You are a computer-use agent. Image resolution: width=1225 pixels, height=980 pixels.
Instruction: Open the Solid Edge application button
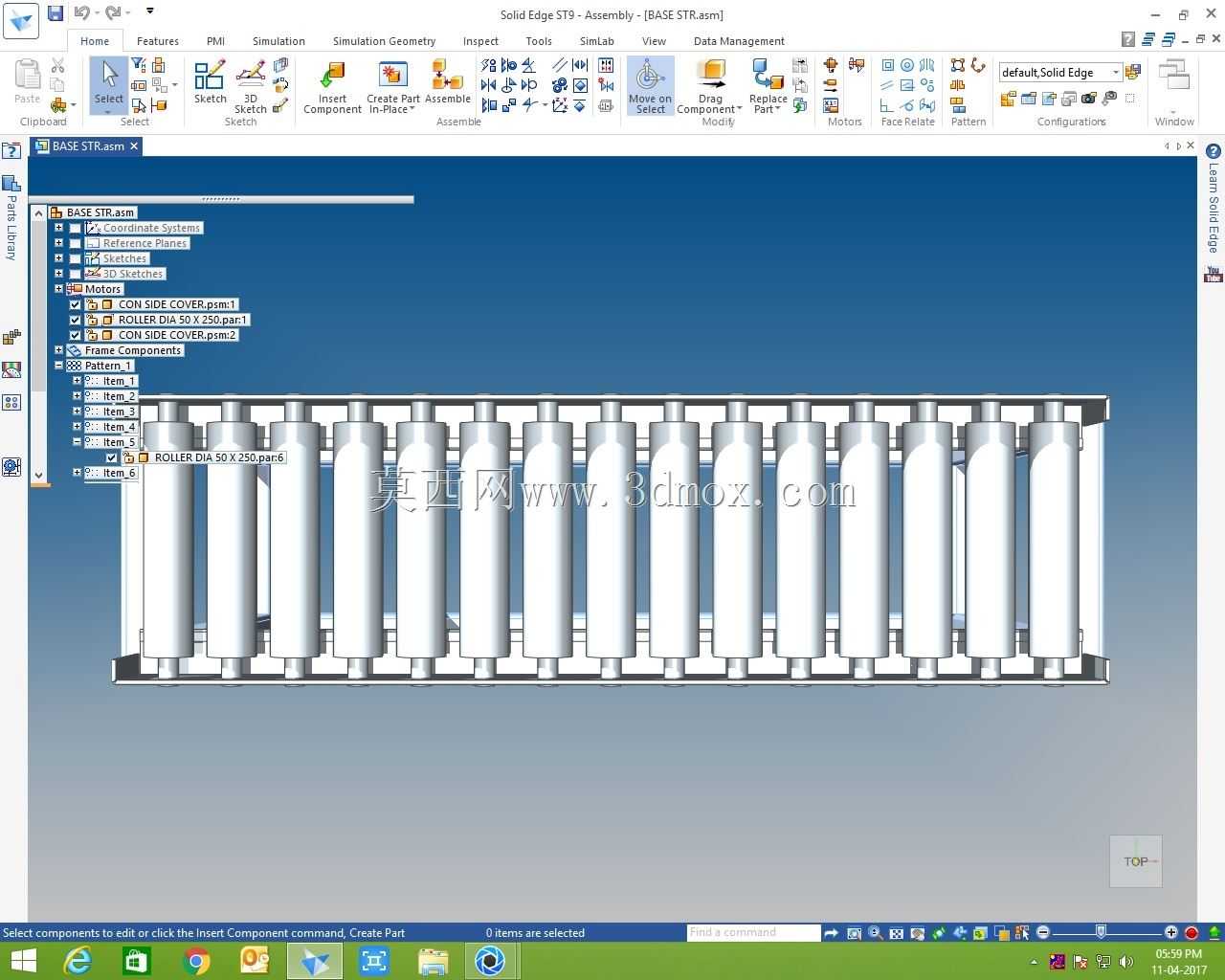20,20
